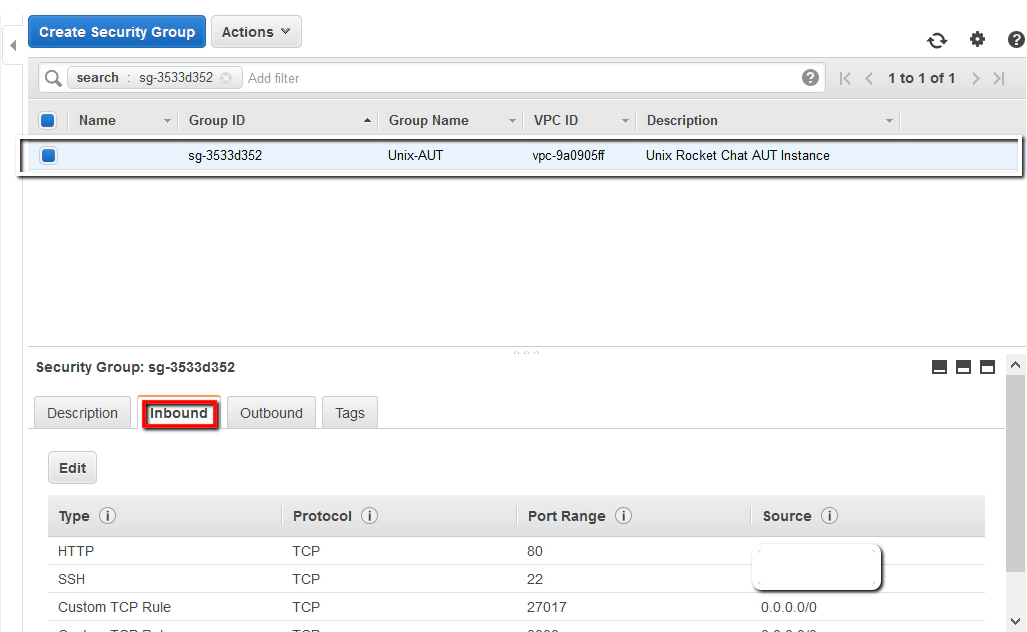This screenshot has width=1027, height=632.
Task: Open the help icon in the toolbar
Action: [x=1016, y=40]
